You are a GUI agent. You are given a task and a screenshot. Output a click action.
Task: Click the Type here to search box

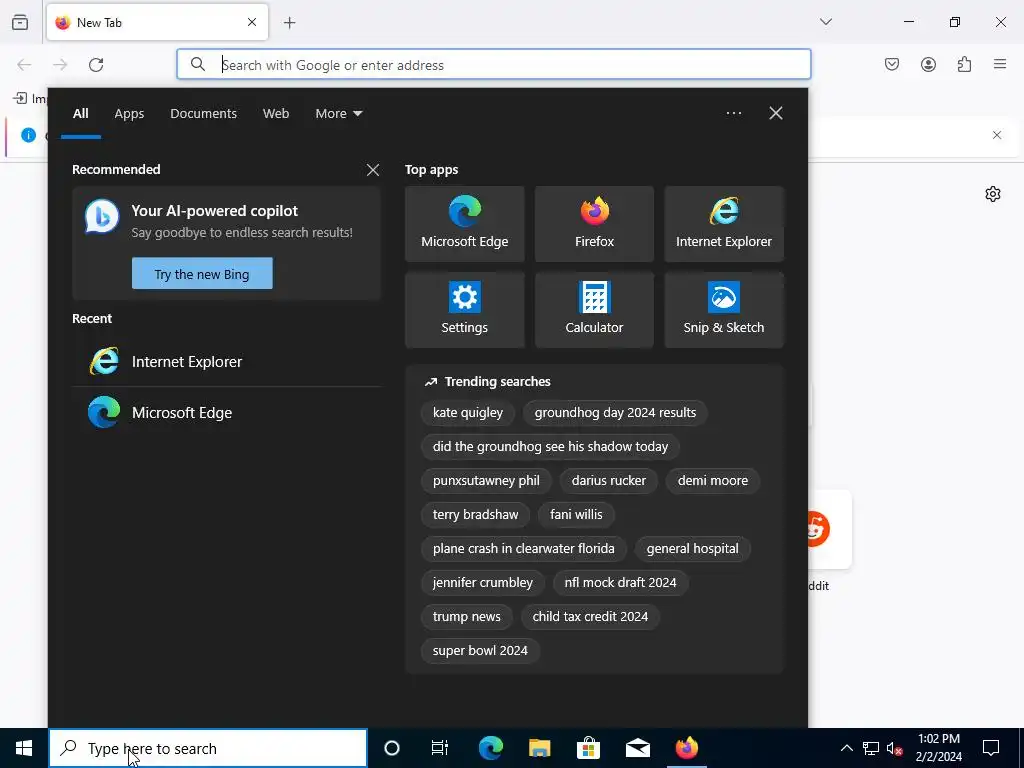(x=208, y=748)
